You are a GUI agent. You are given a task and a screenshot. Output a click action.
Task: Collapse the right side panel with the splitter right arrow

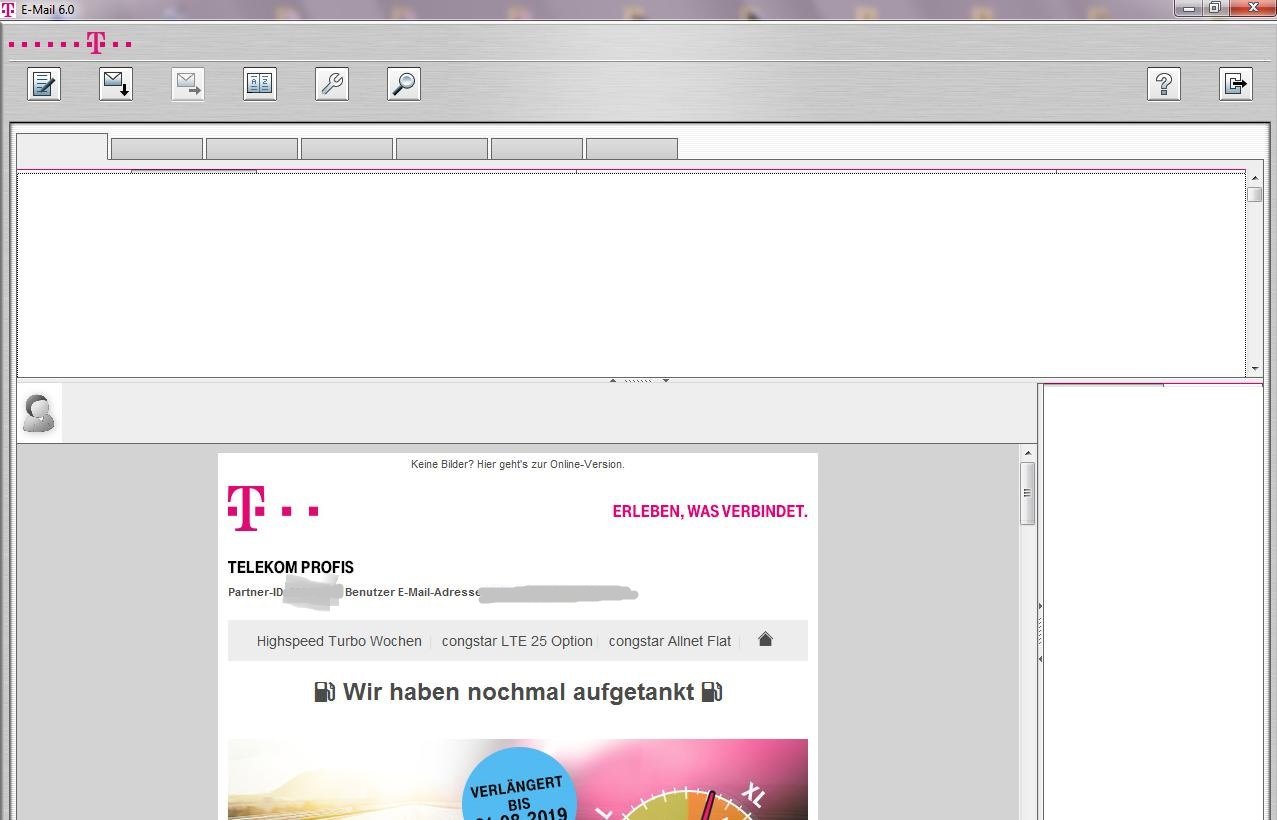tap(1040, 606)
